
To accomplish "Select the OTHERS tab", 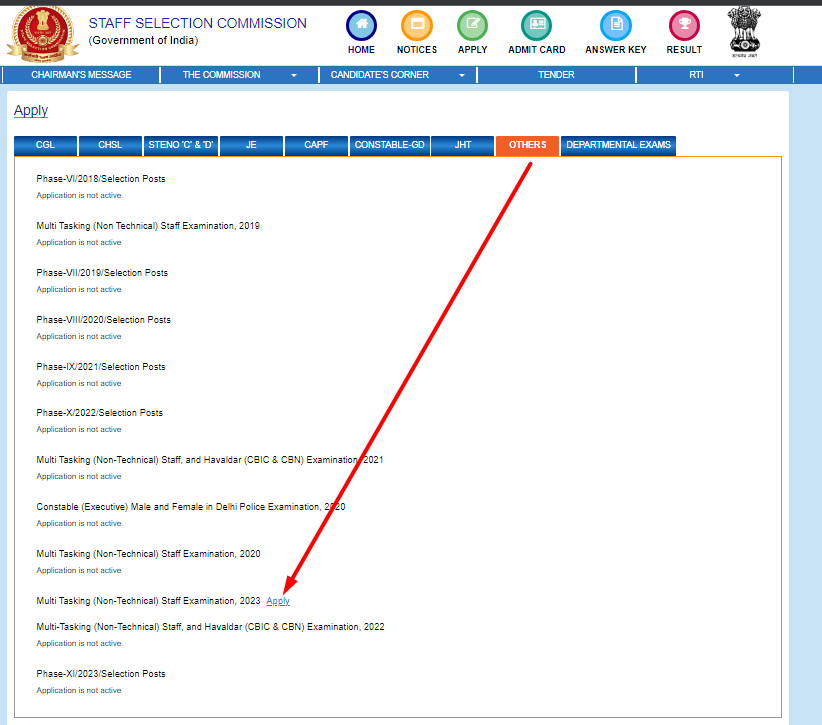I will (527, 145).
